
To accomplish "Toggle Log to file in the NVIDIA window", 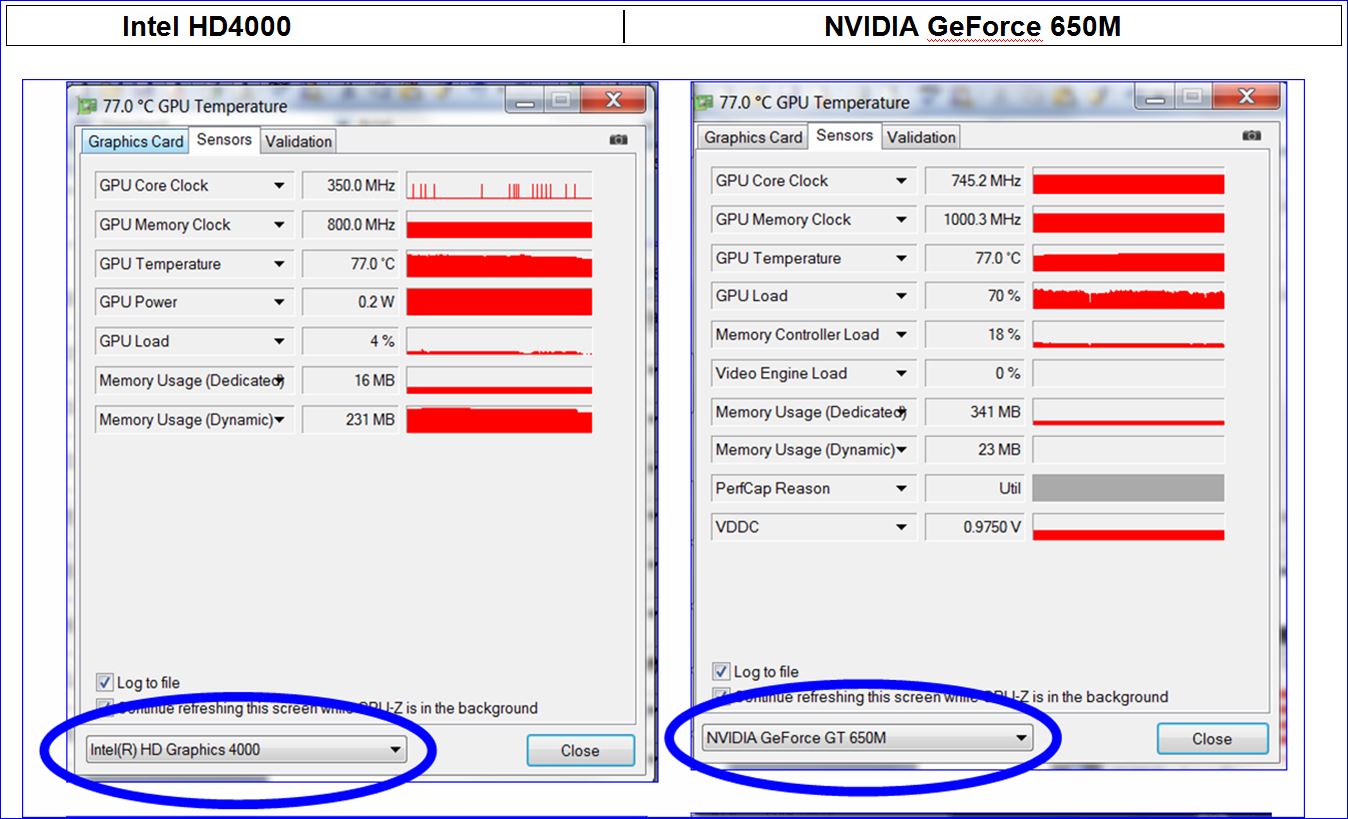I will pyautogui.click(x=720, y=671).
